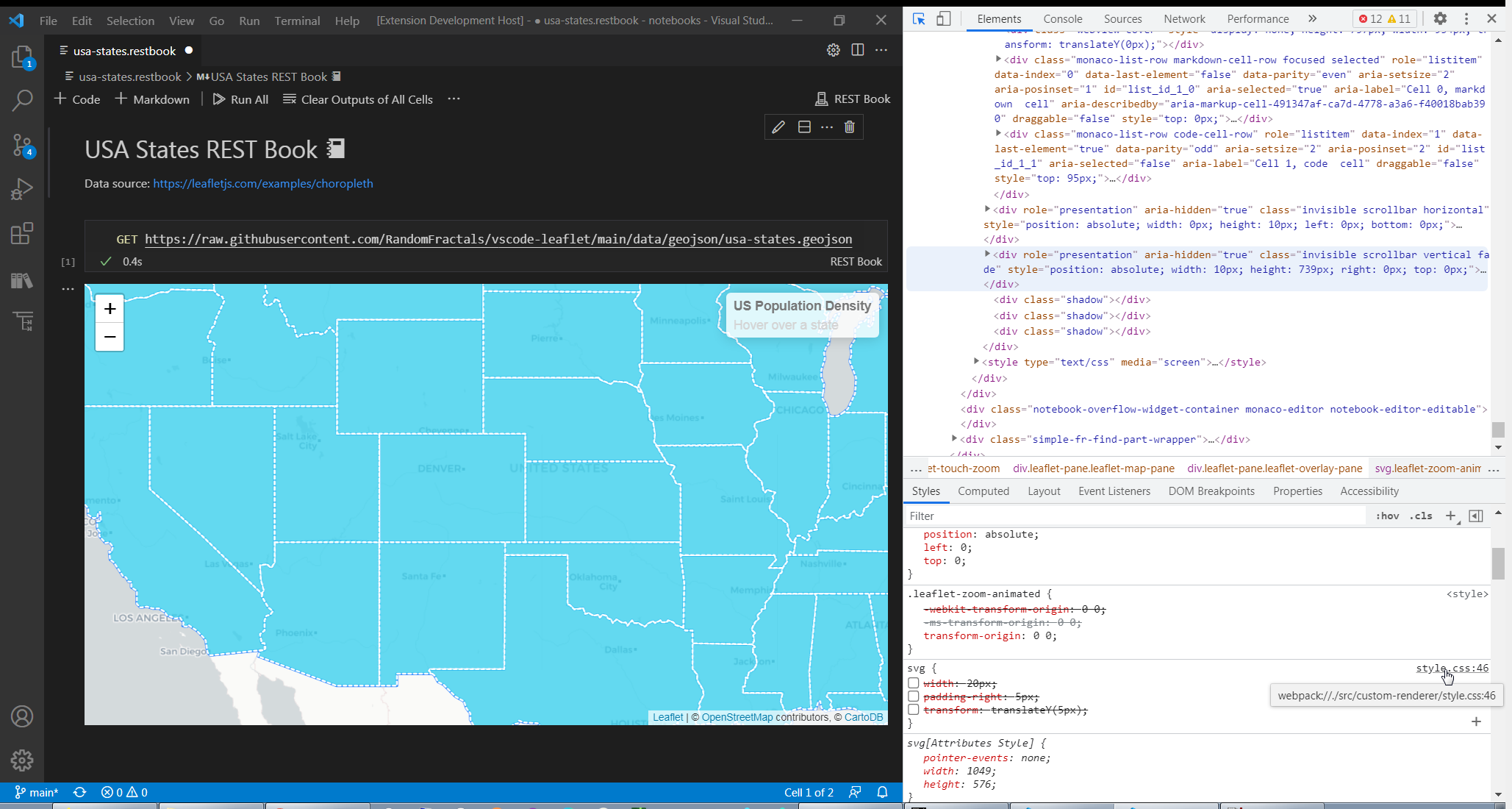1512x809 pixels.
Task: Expand the style type text/css element
Action: 975,362
